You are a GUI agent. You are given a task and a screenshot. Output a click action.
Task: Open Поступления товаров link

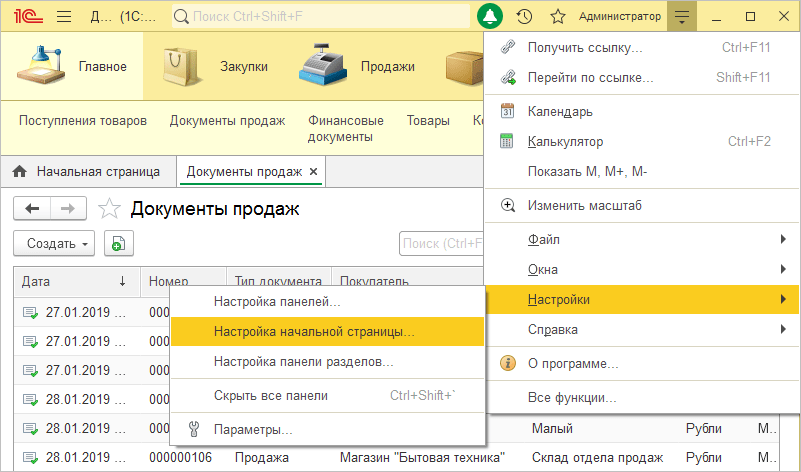click(x=83, y=121)
